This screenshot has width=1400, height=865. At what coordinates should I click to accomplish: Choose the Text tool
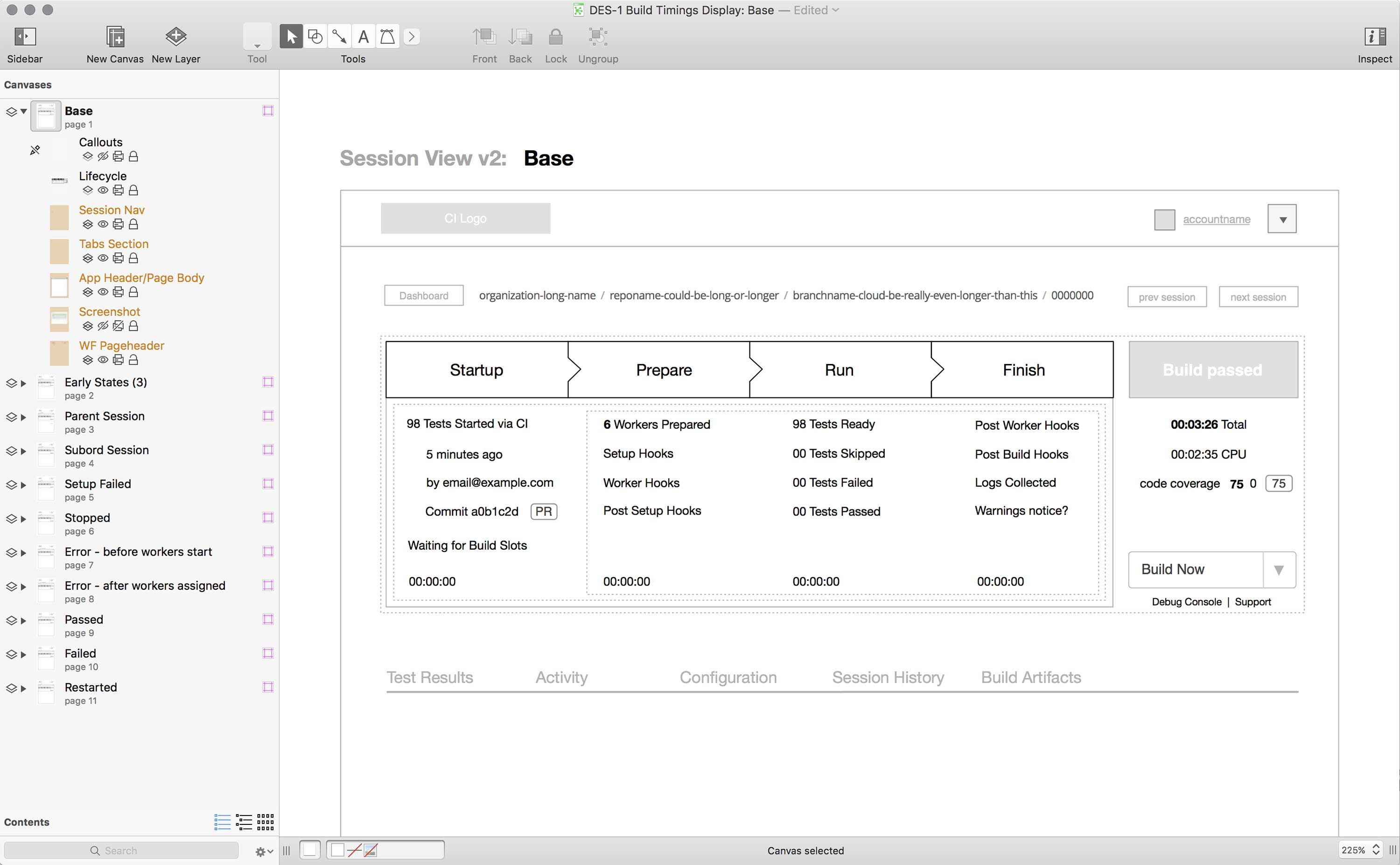364,36
